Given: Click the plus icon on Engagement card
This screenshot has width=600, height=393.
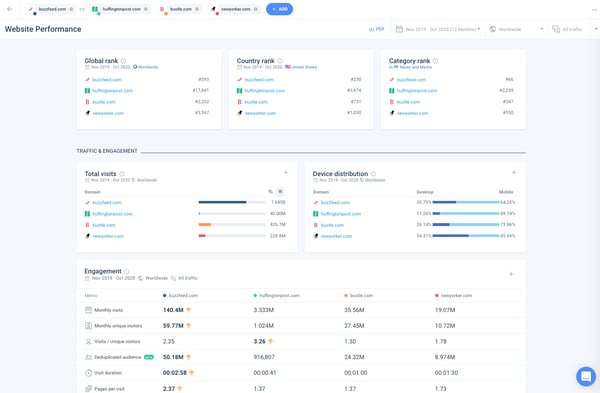Looking at the screenshot, I should click(511, 274).
